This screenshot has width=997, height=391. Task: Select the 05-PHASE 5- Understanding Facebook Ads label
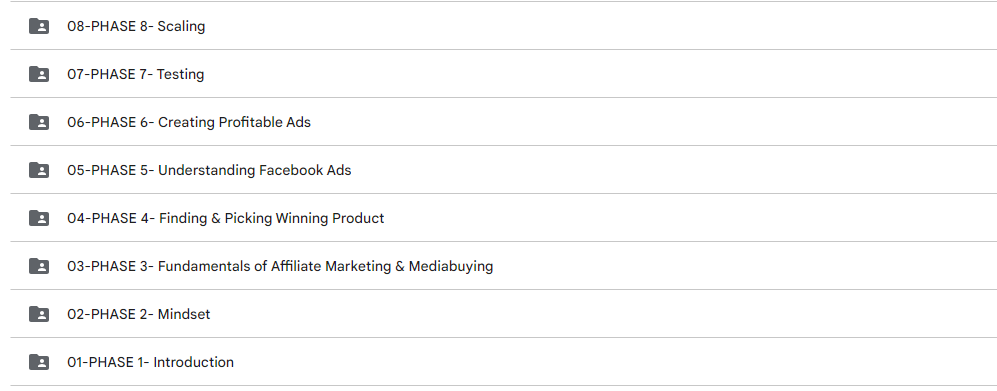pos(209,170)
